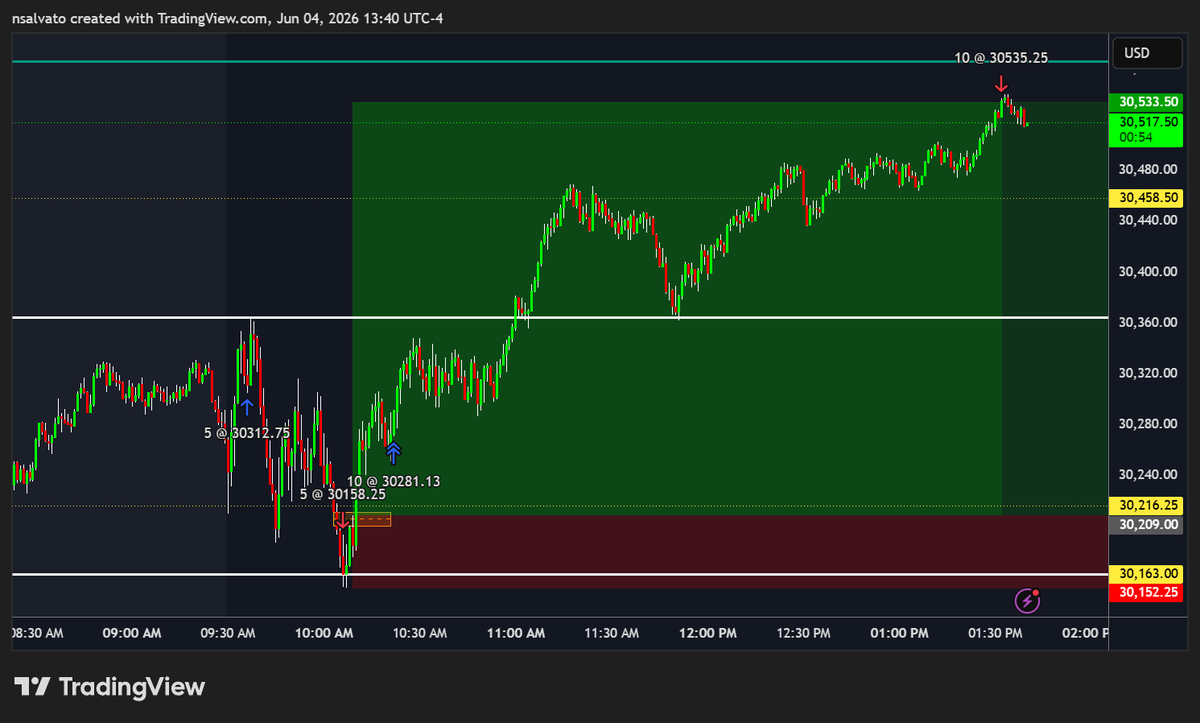Click the yellow 30,458.50 price label
1200x723 pixels.
pyautogui.click(x=1146, y=198)
